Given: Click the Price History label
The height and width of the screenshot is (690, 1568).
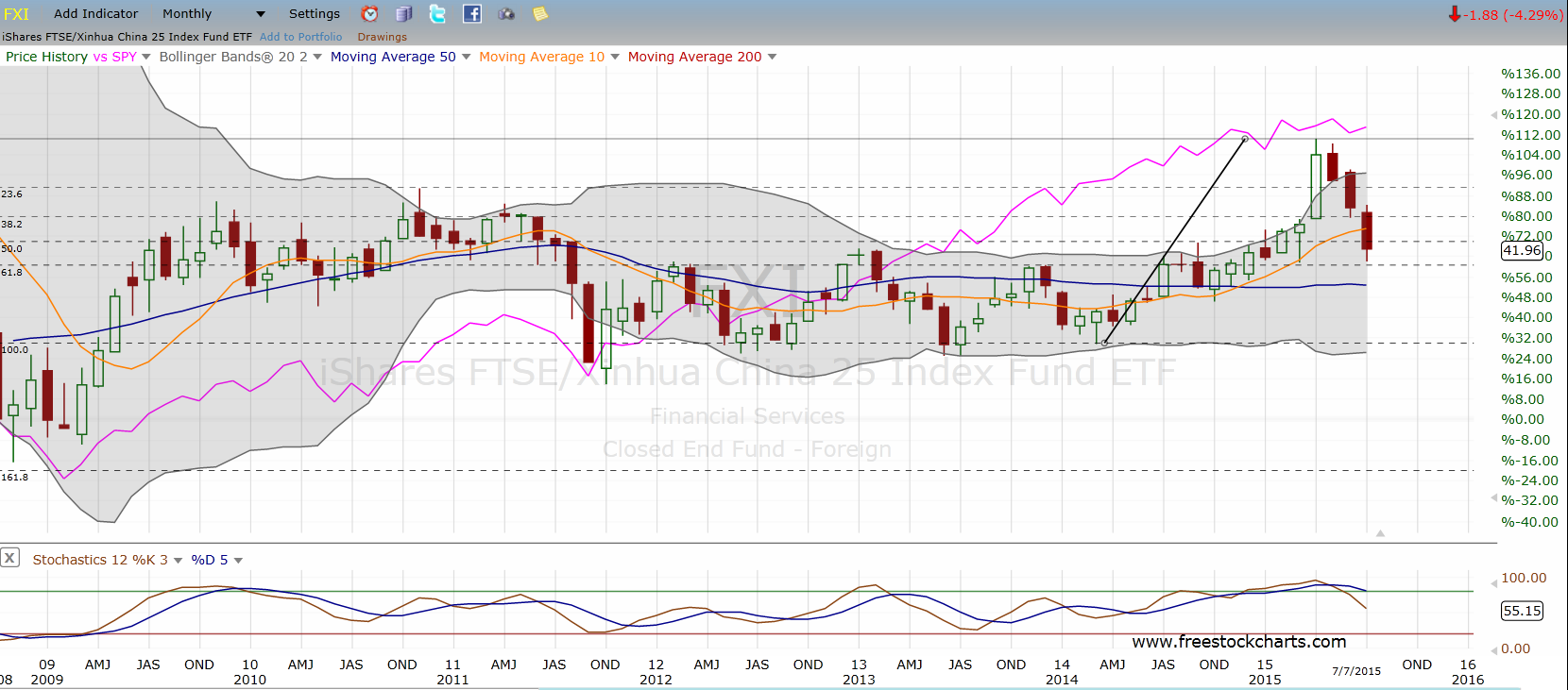Looking at the screenshot, I should [46, 57].
